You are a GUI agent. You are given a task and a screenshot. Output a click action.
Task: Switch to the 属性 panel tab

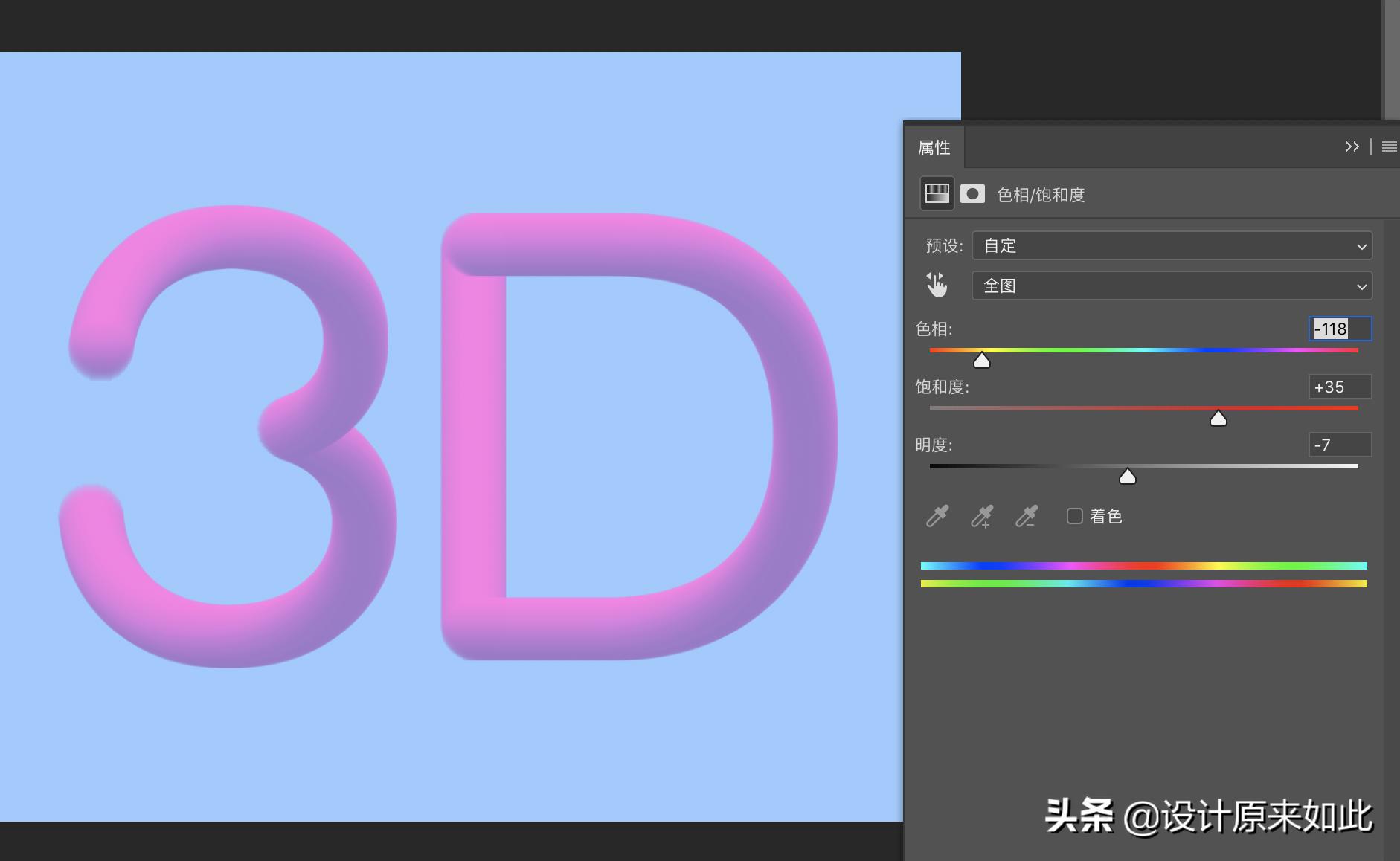(935, 146)
